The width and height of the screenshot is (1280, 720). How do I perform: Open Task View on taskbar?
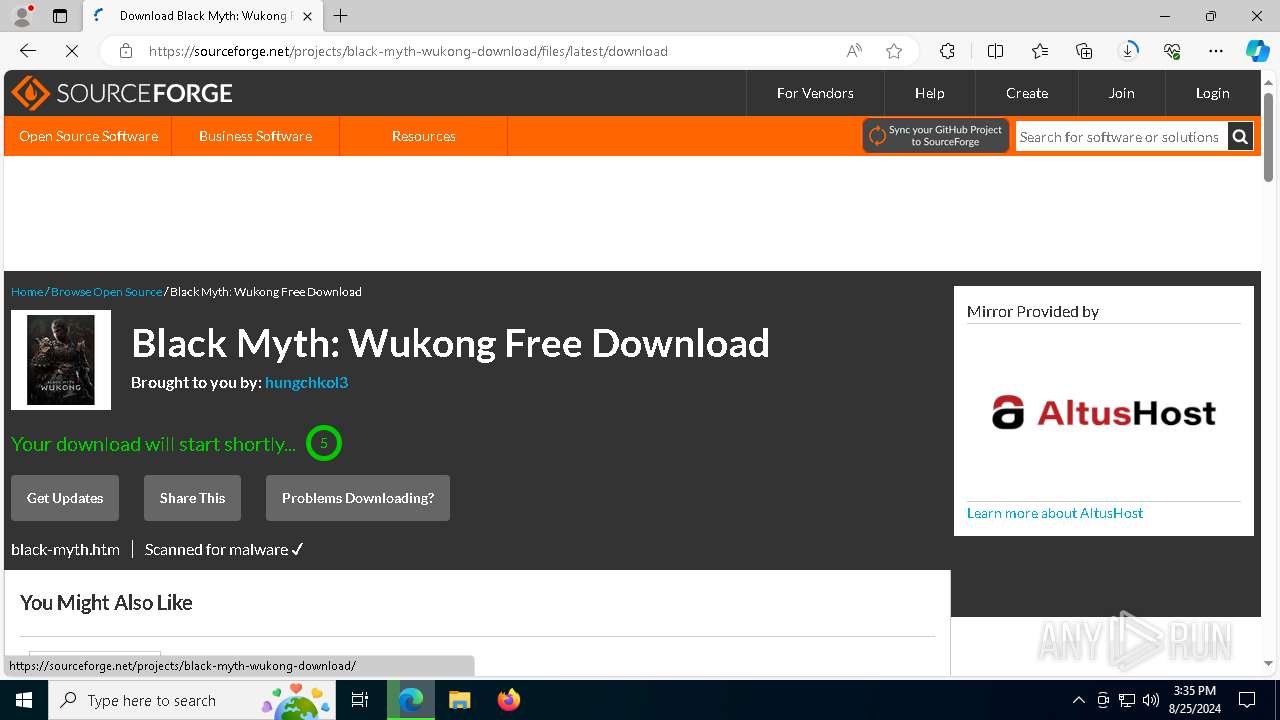coord(361,700)
